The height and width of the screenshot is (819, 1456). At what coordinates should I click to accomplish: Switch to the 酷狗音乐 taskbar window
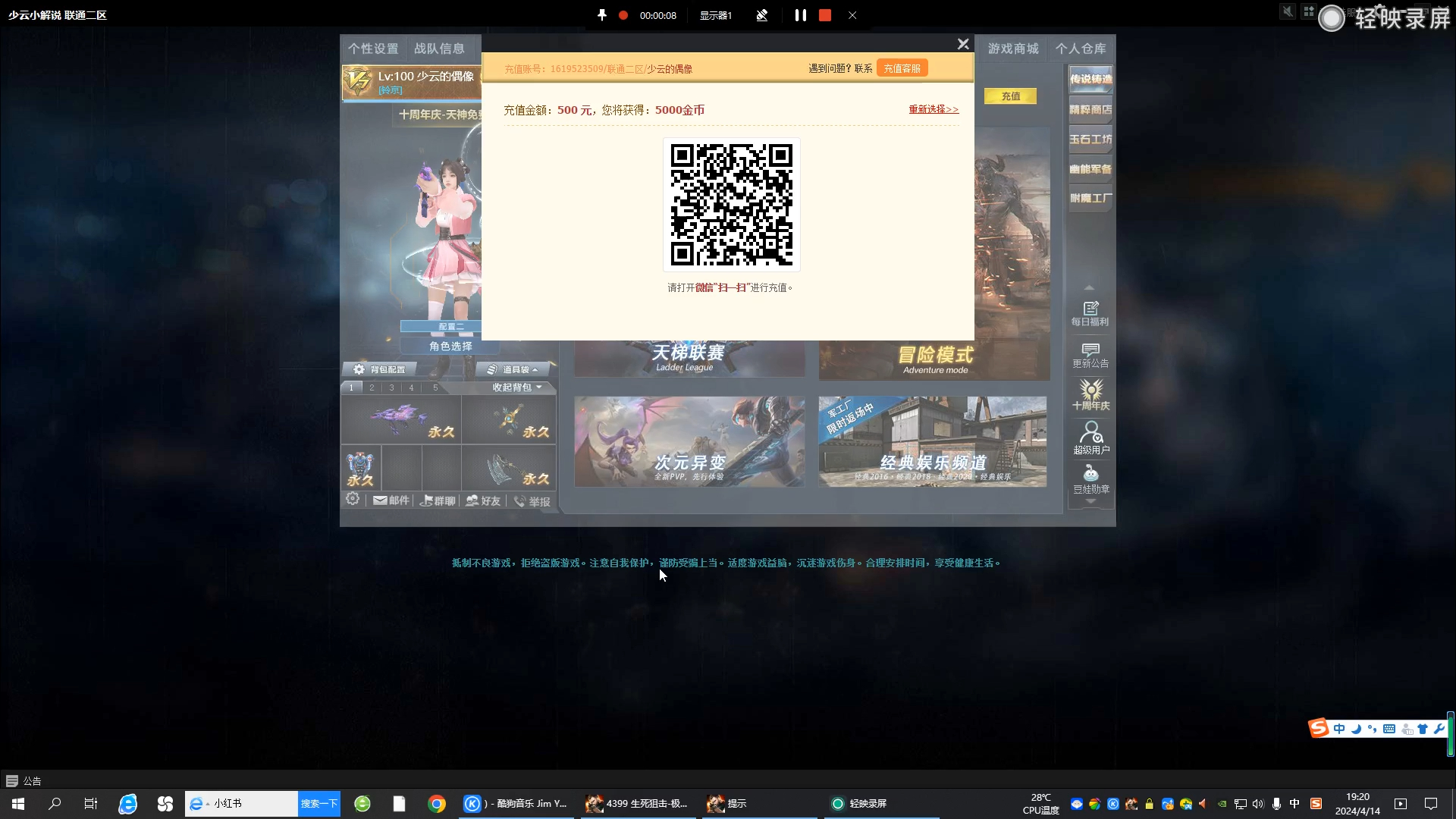tap(516, 803)
